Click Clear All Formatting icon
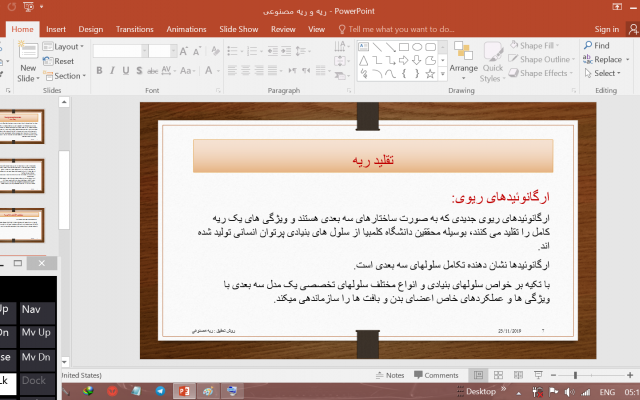640x400 pixels. (x=216, y=51)
